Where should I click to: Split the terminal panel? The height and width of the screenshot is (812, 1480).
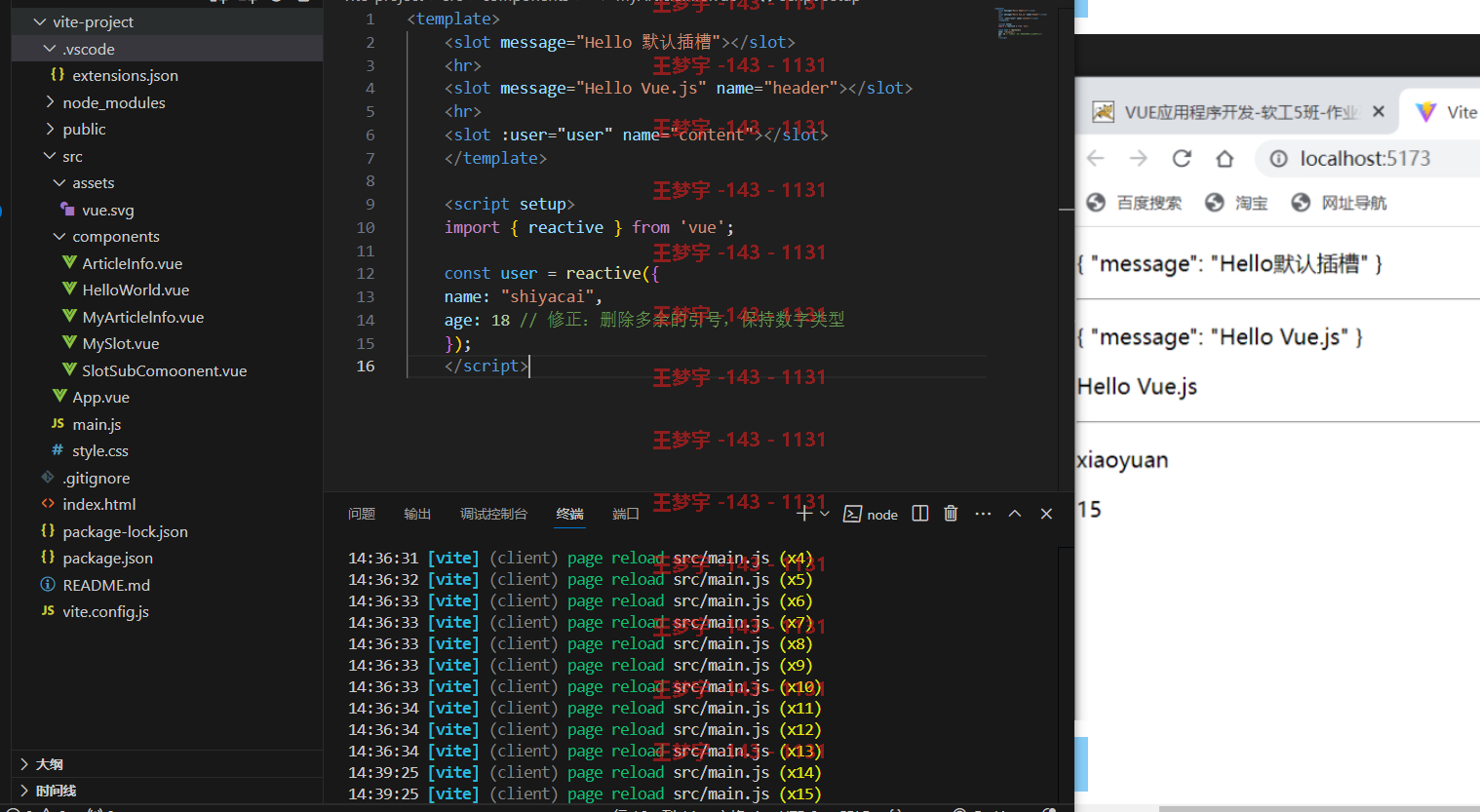[x=919, y=514]
